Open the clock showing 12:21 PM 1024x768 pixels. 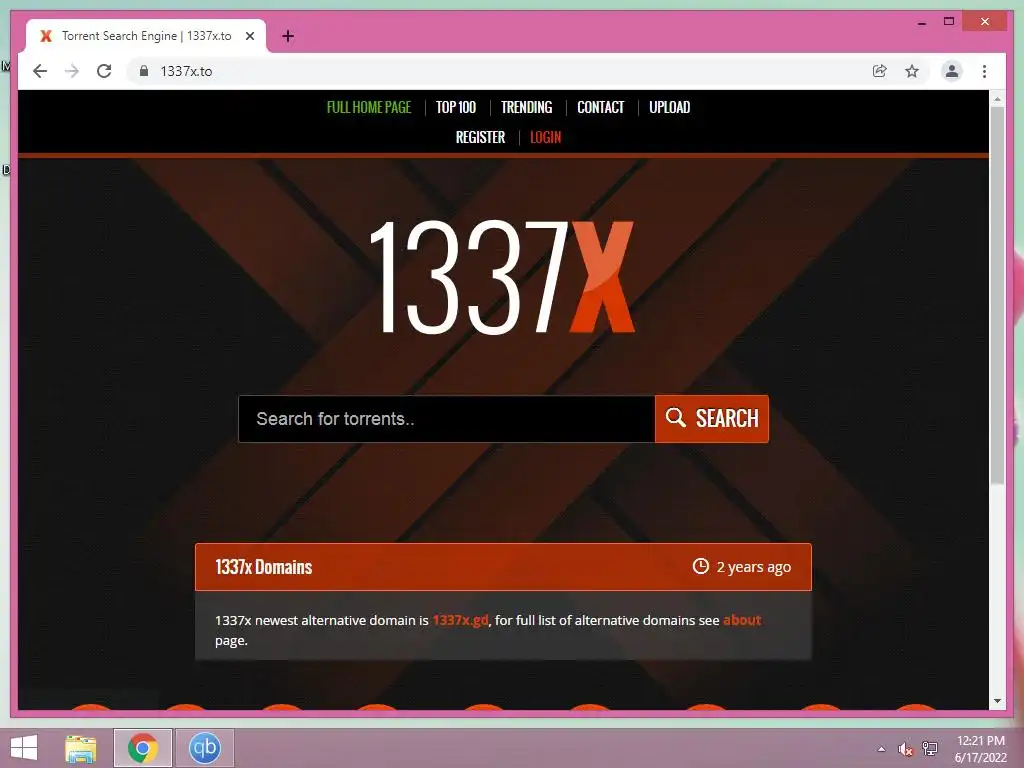[x=981, y=749]
